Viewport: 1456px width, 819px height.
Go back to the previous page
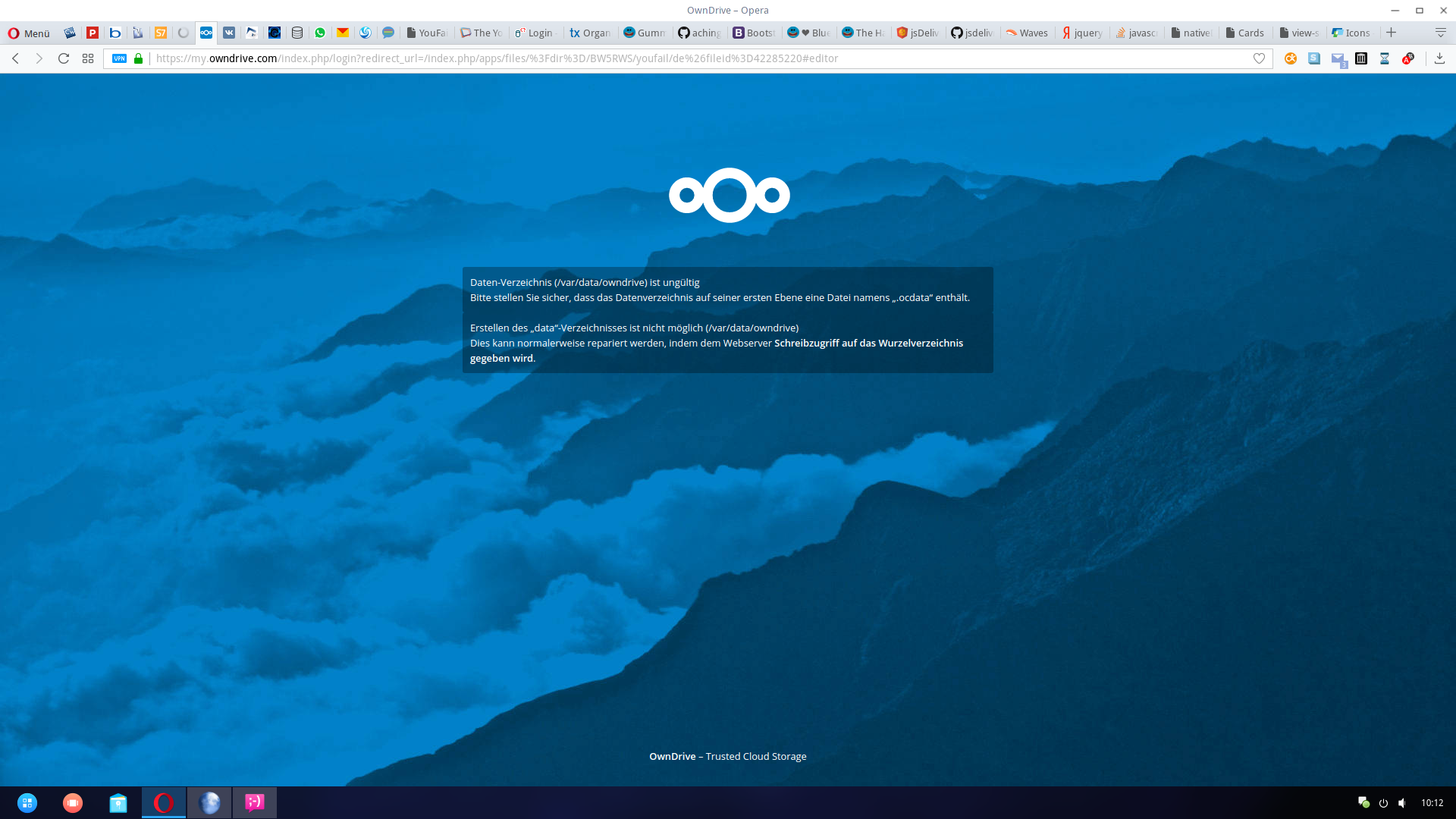pyautogui.click(x=15, y=58)
